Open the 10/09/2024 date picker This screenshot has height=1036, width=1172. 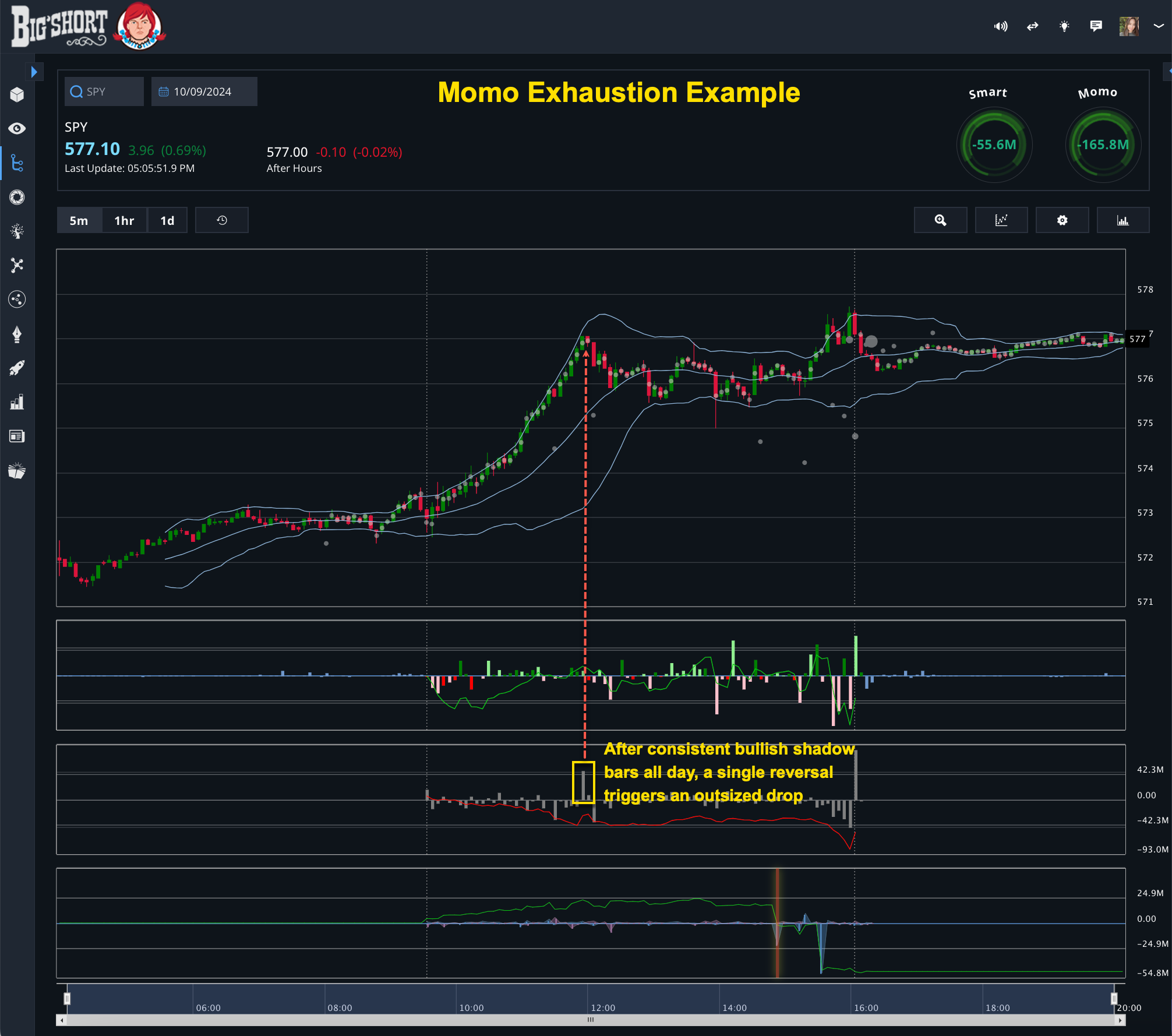point(203,91)
